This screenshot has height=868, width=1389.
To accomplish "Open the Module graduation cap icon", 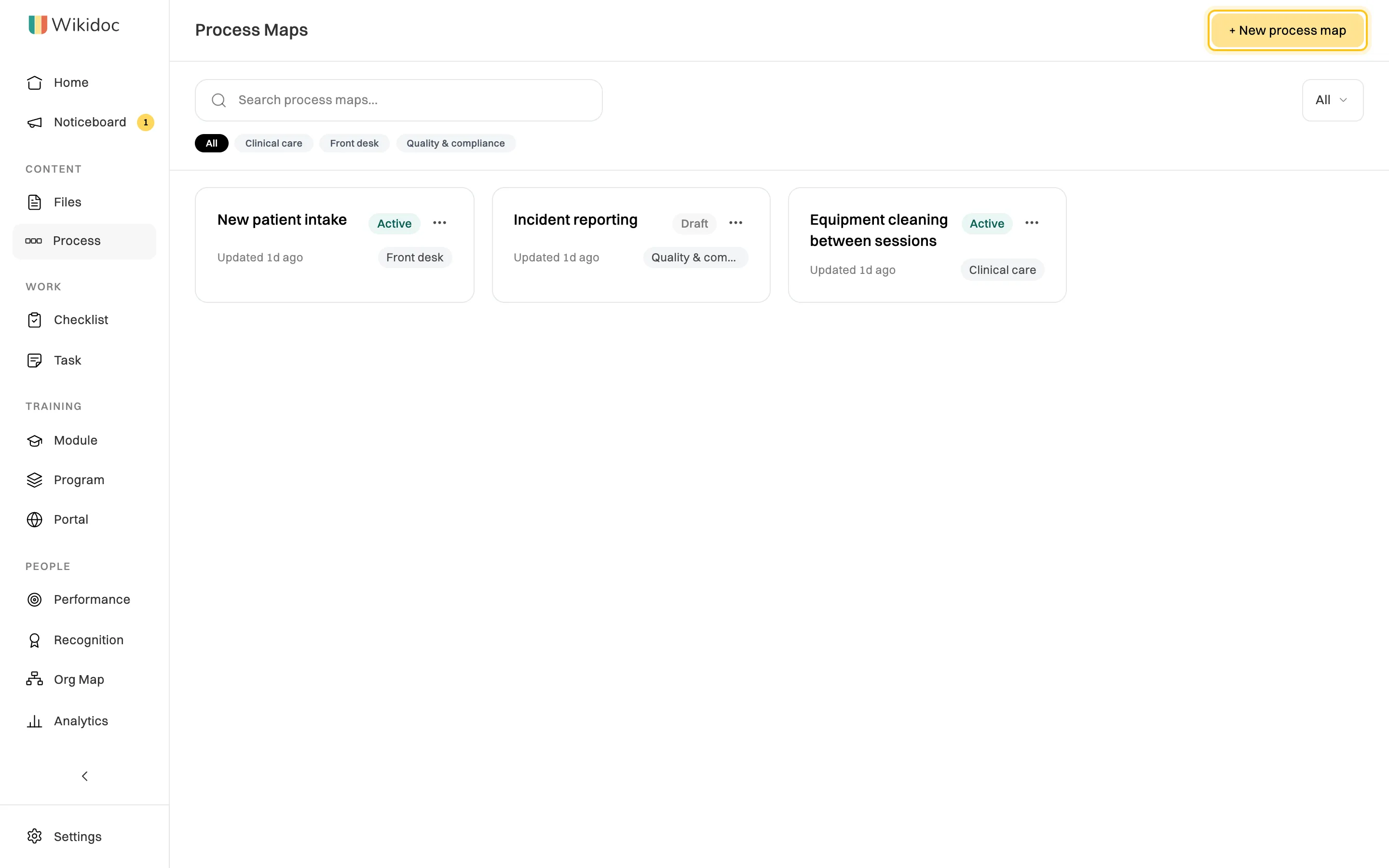I will (x=34, y=440).
